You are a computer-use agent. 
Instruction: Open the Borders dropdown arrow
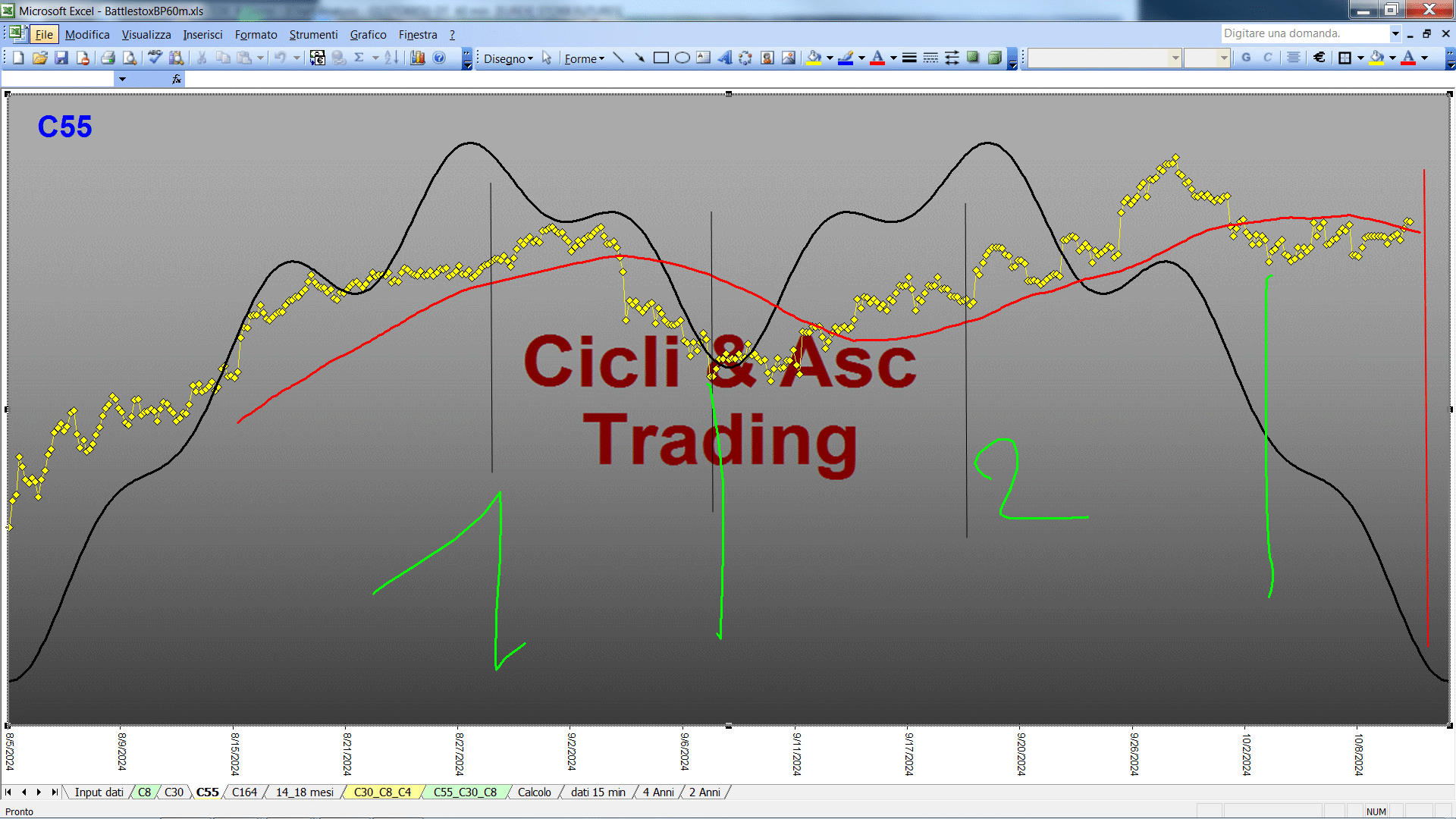tap(1360, 58)
